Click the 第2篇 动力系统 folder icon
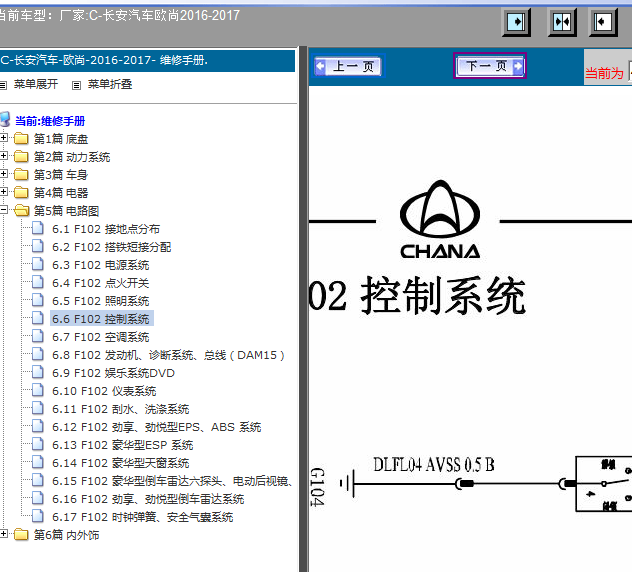632x572 pixels. tap(21, 156)
